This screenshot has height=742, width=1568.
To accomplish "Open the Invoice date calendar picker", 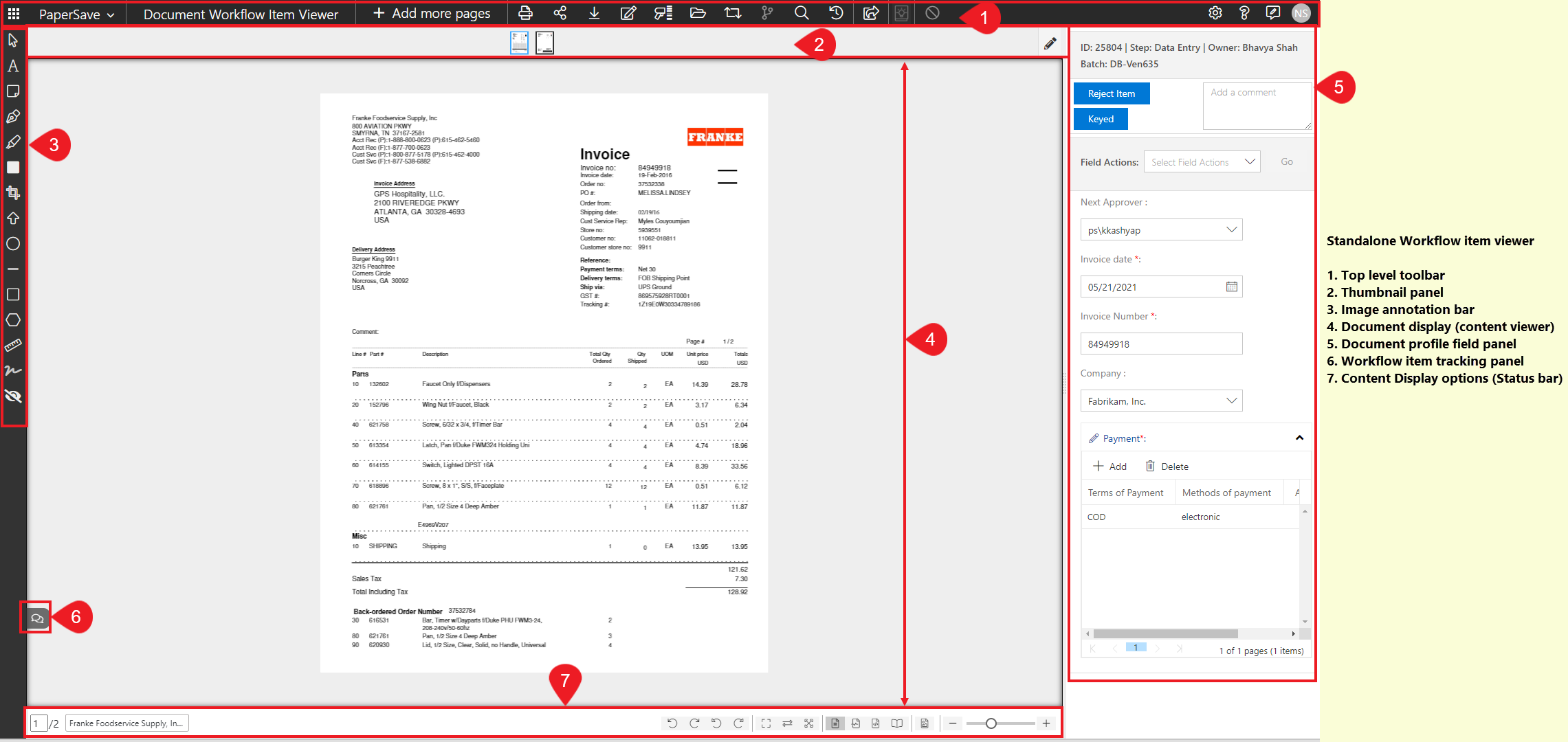I will [x=1232, y=287].
